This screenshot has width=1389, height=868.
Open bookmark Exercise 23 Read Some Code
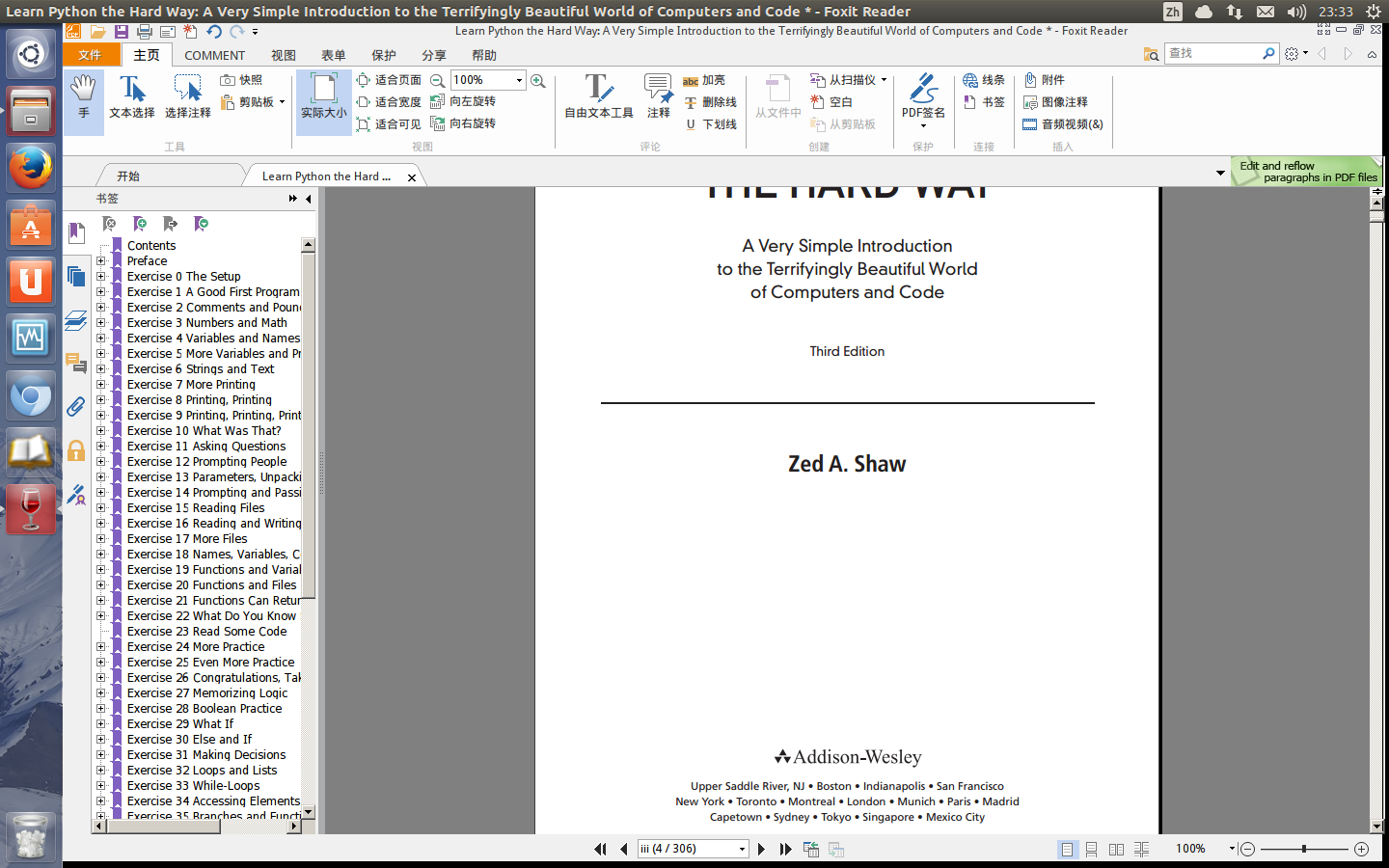click(206, 632)
